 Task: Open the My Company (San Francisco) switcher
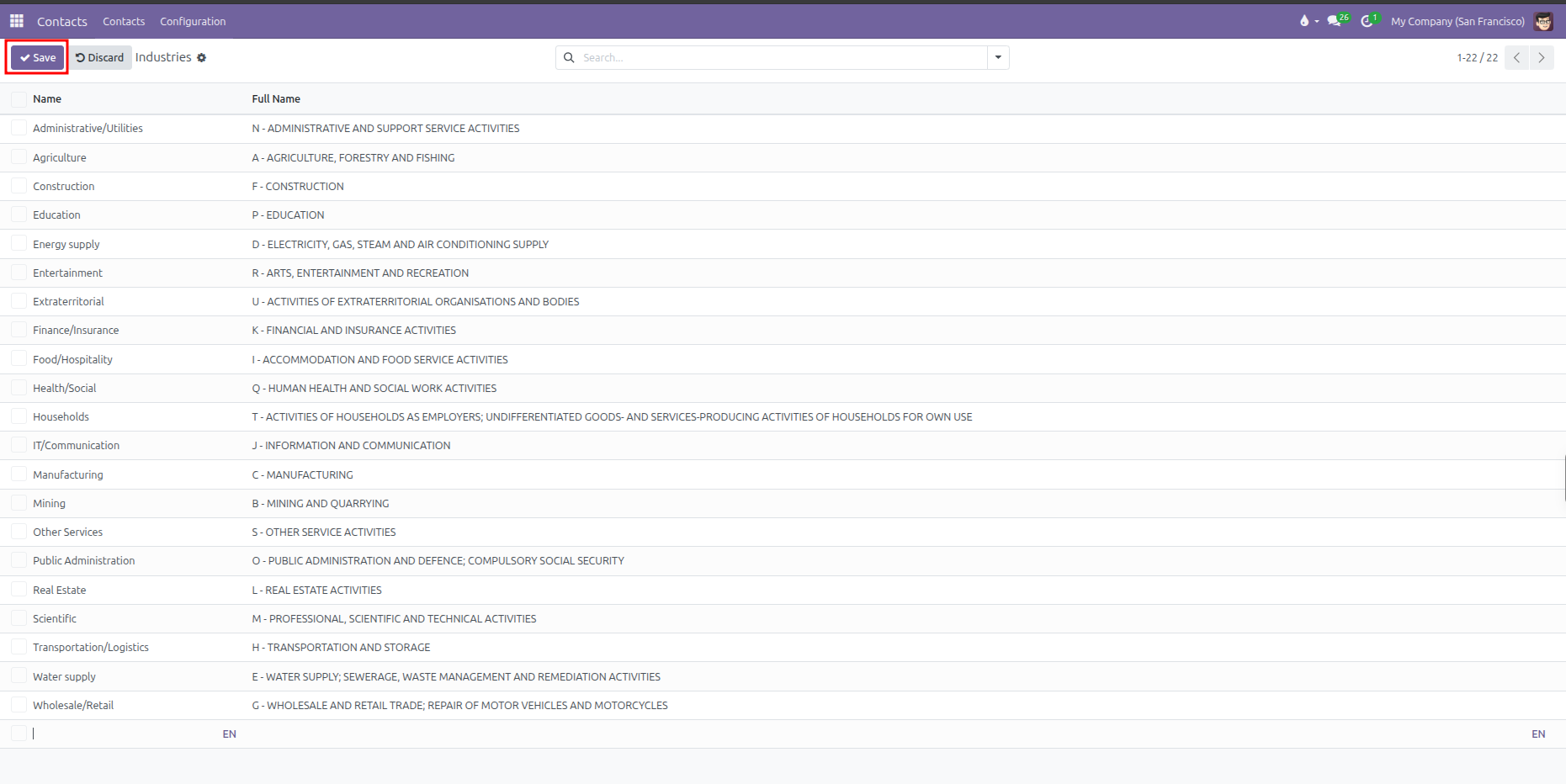[x=1457, y=22]
